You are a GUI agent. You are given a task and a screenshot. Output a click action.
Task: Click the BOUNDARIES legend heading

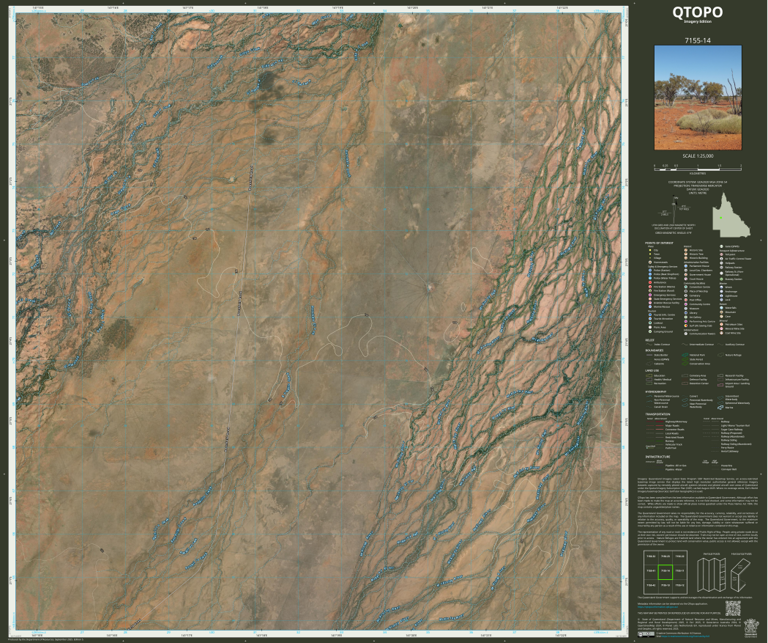coord(654,350)
